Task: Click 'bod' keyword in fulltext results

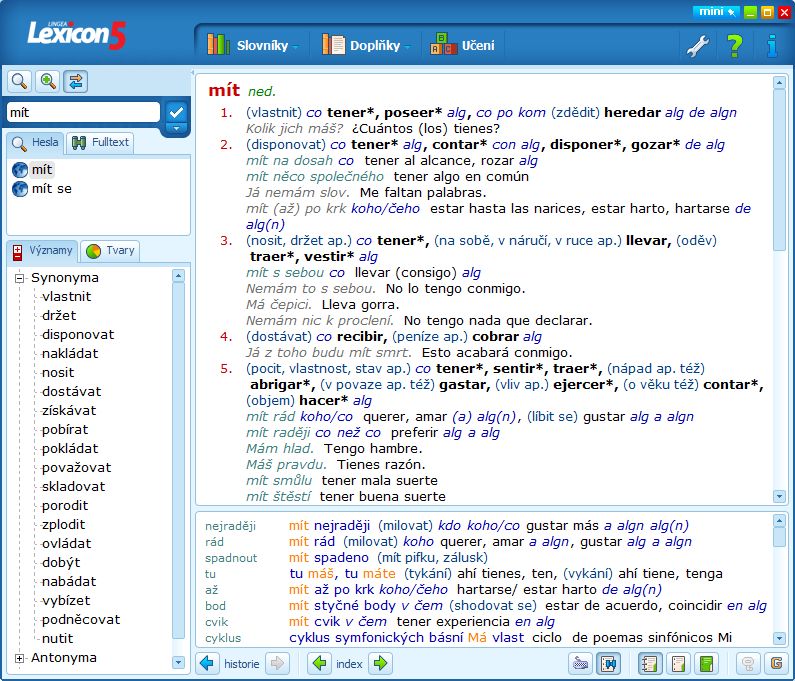Action: 215,606
